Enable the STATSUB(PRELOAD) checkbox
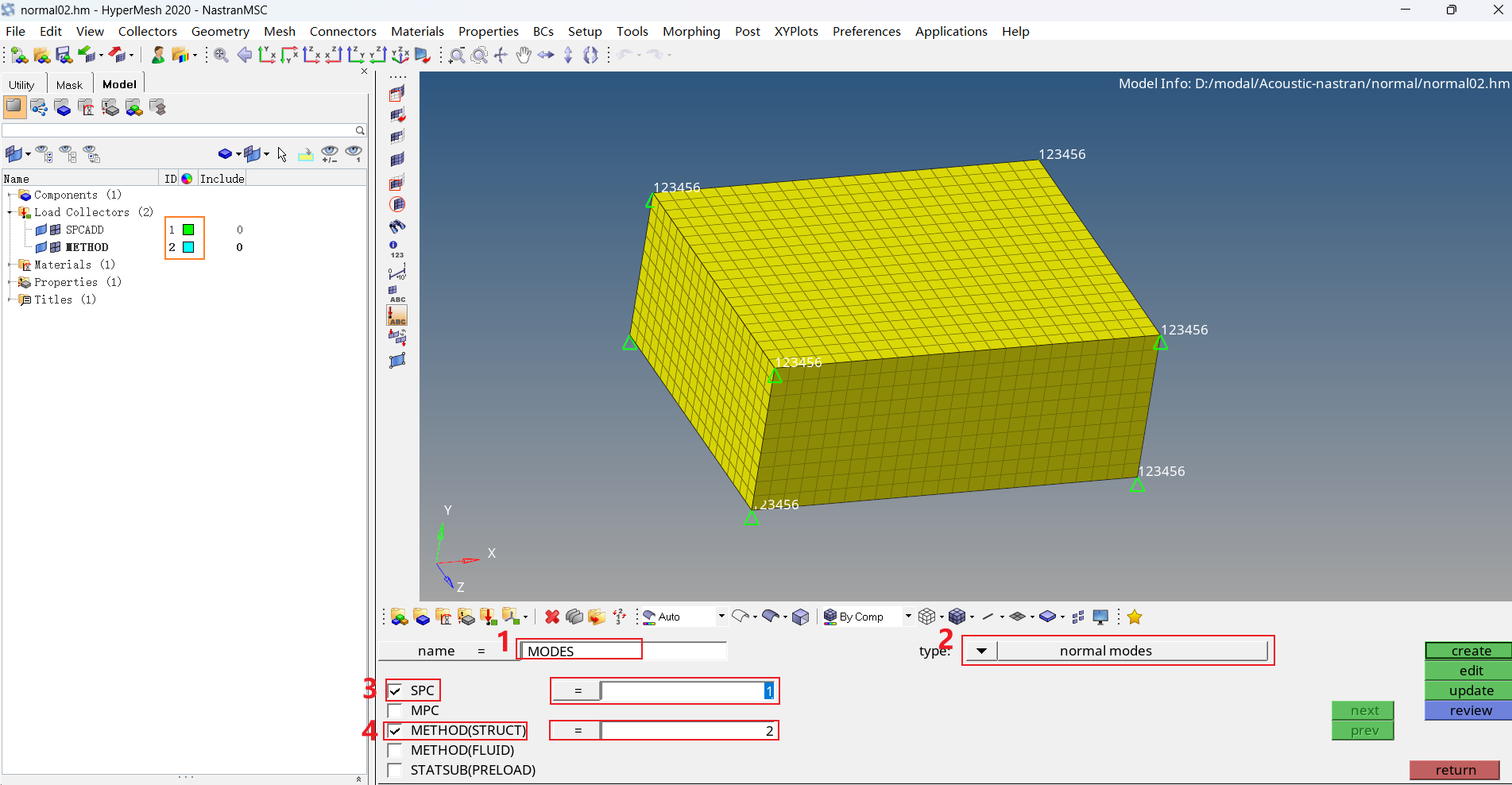This screenshot has height=785, width=1512. pyautogui.click(x=395, y=770)
